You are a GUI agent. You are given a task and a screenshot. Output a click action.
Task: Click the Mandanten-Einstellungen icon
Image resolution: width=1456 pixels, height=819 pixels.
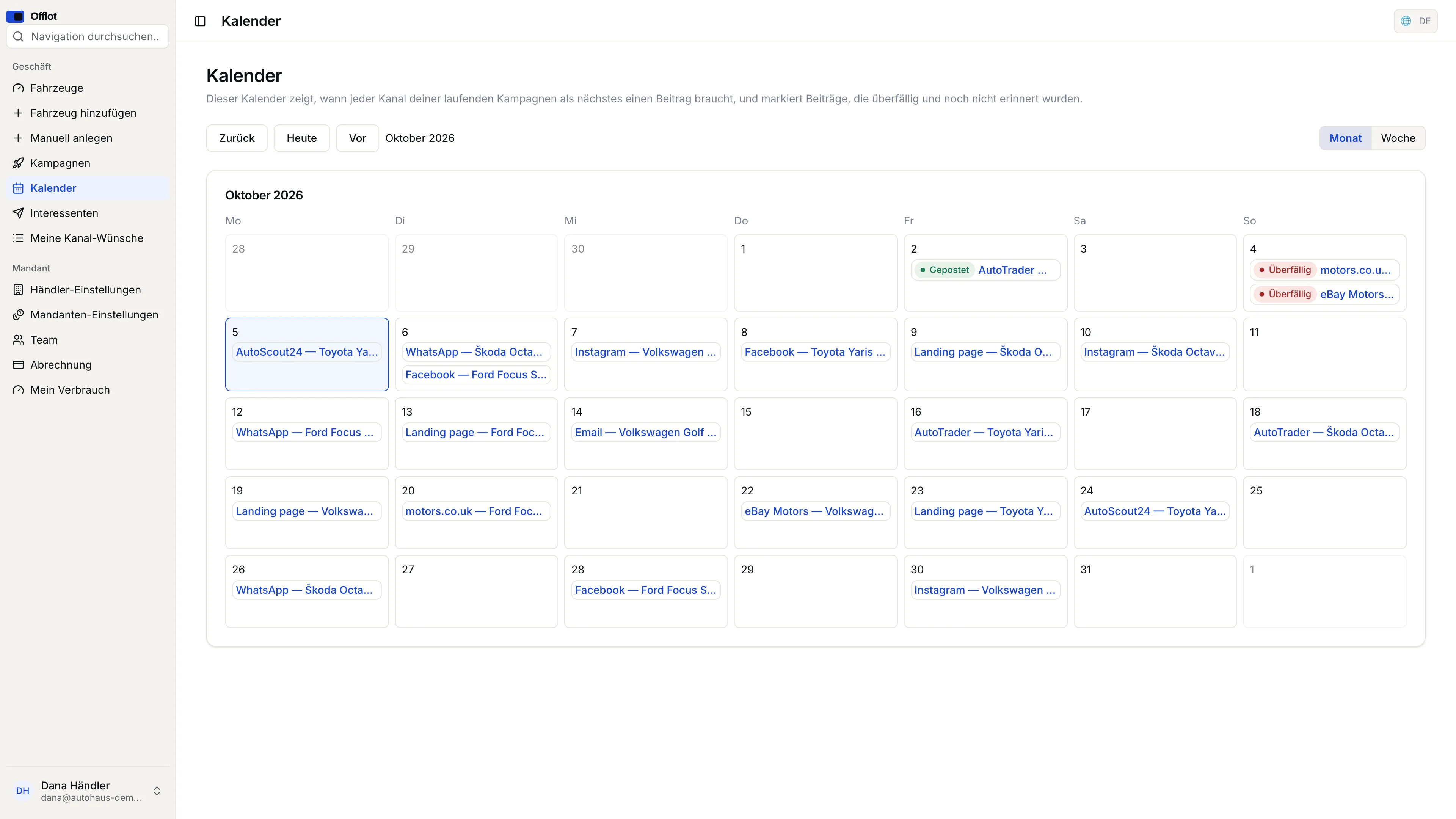click(x=18, y=315)
